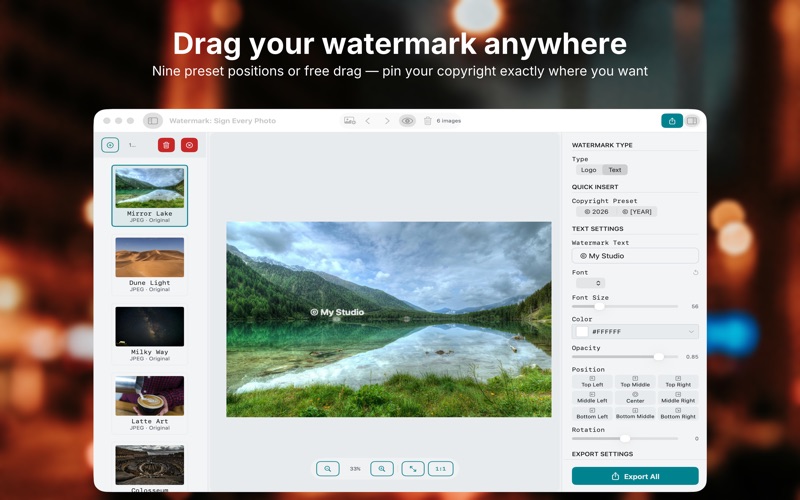Click the add image icon in toolbar

coord(349,121)
